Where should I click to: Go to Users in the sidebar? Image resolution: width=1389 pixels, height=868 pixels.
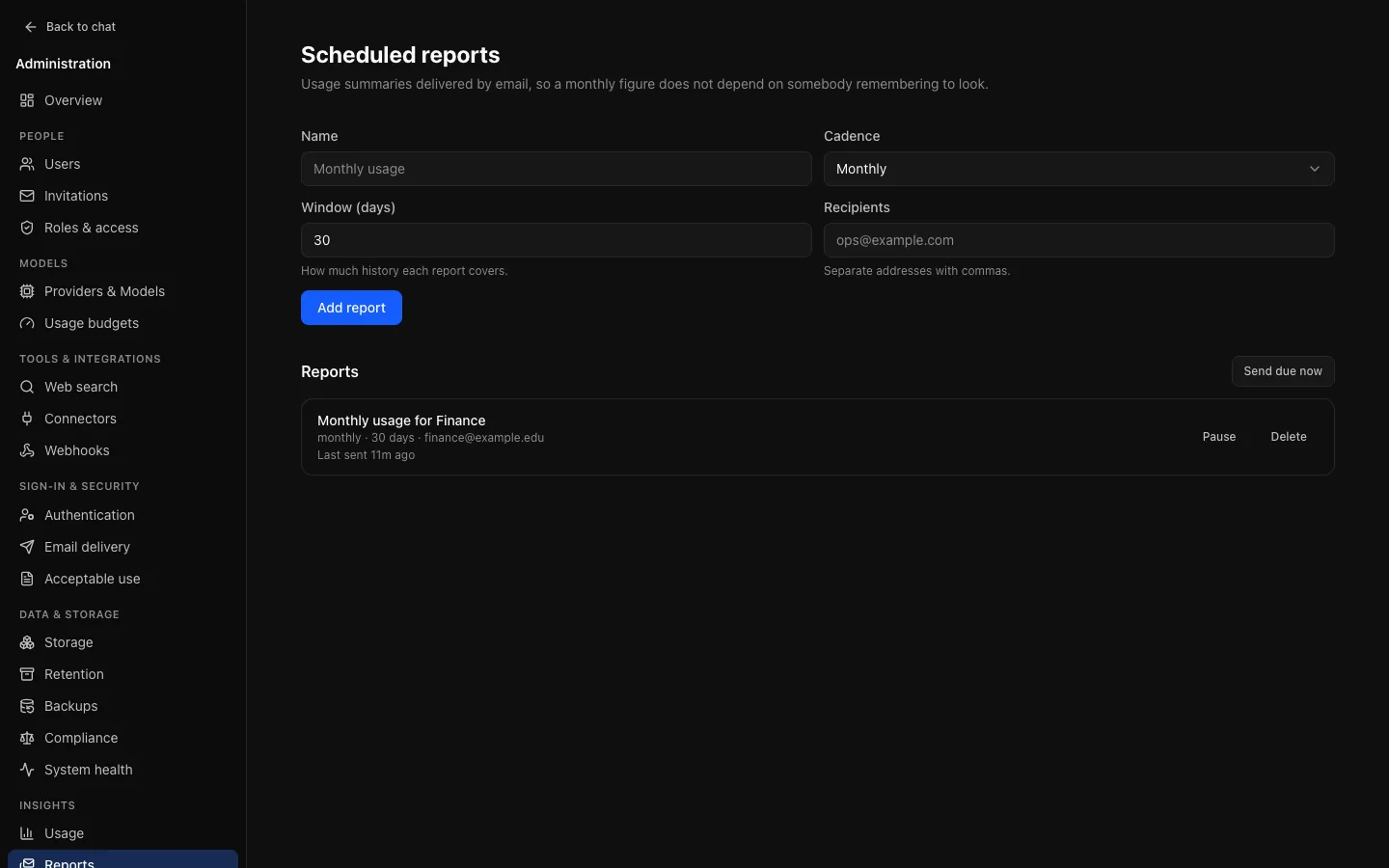[123, 164]
